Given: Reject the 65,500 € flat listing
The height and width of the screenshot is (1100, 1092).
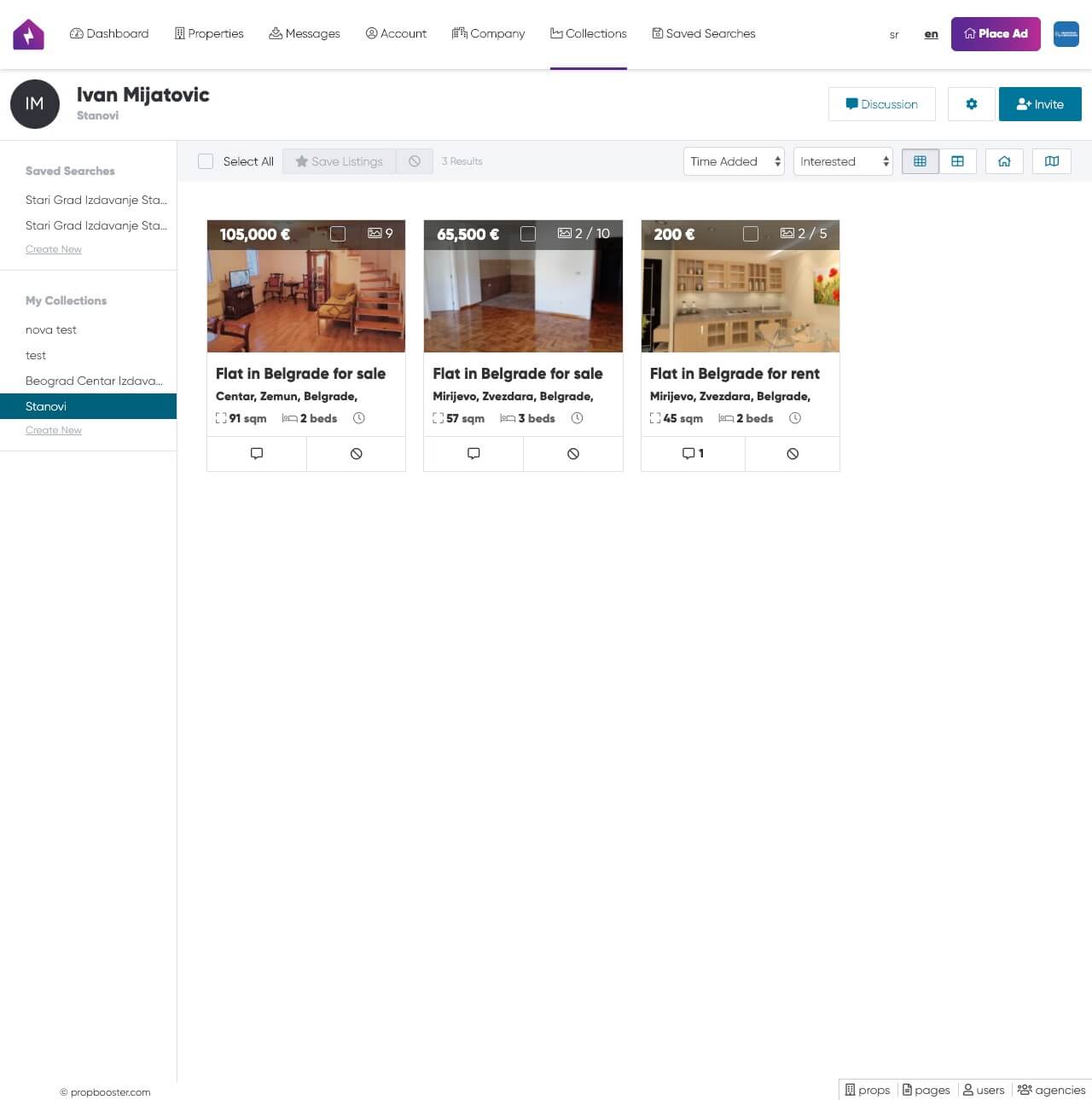Looking at the screenshot, I should (573, 454).
